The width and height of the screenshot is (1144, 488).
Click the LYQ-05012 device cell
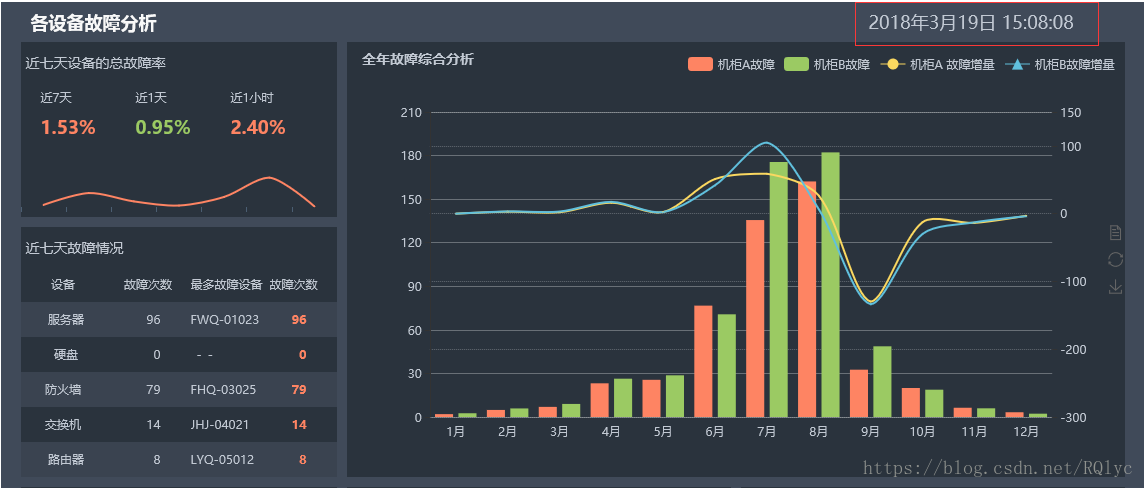(223, 460)
